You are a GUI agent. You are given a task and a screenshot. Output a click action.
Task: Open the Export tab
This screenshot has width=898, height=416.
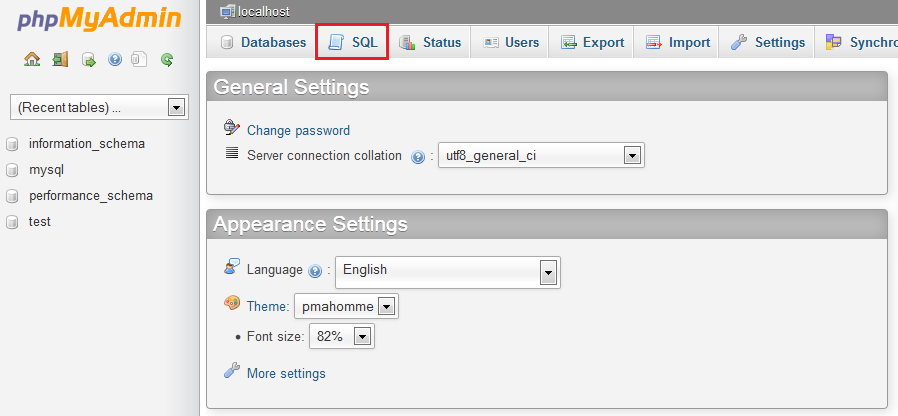[592, 42]
